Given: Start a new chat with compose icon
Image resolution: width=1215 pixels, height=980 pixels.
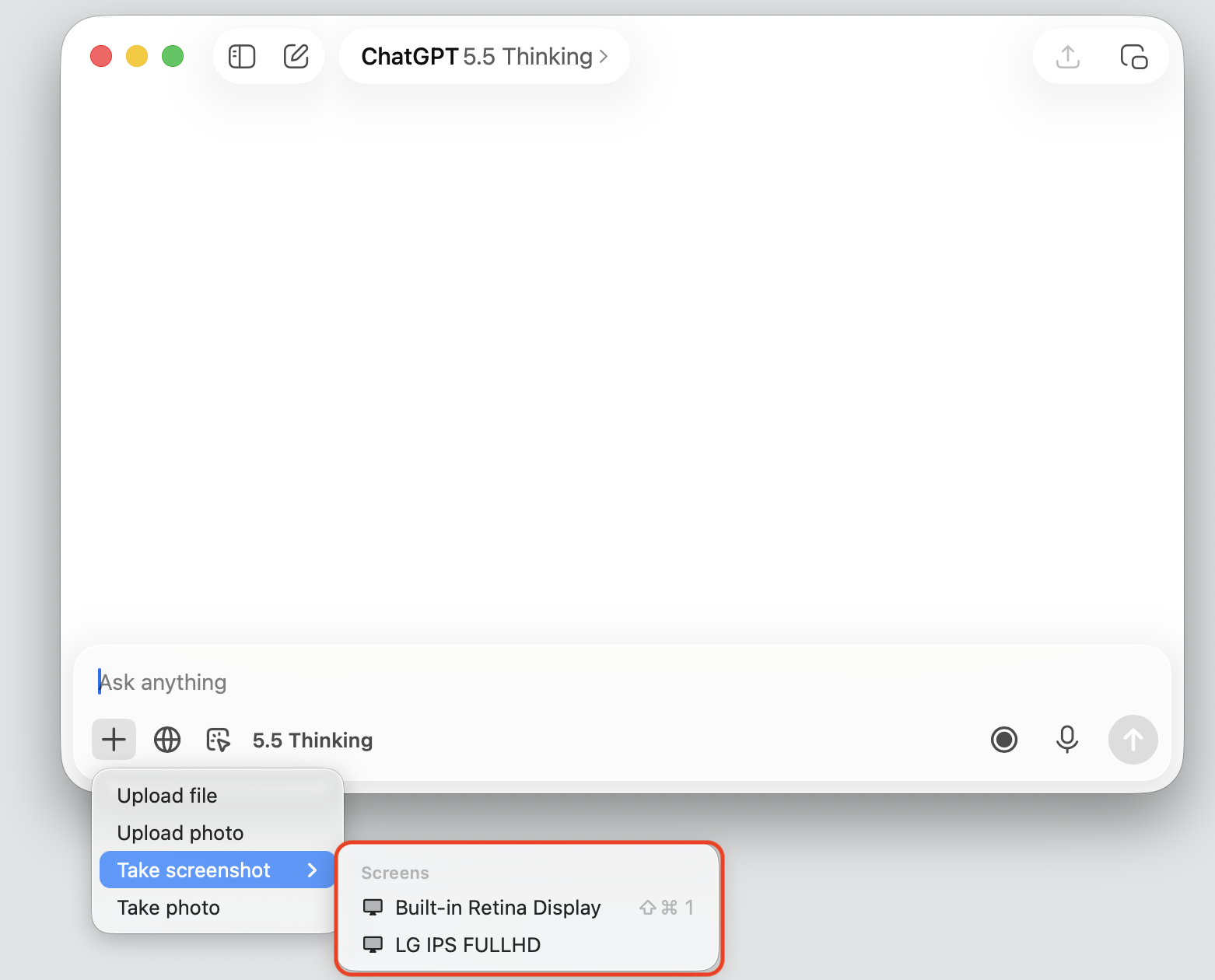Looking at the screenshot, I should coord(296,56).
